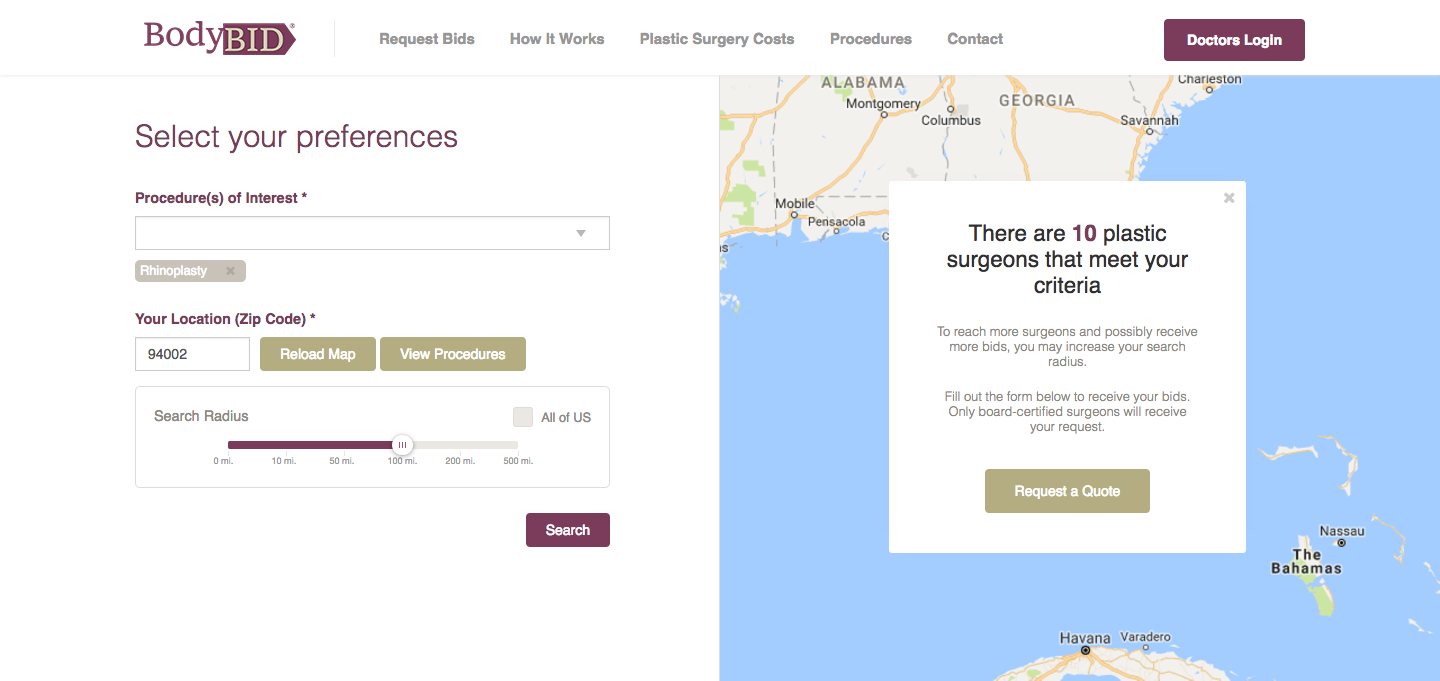
Task: Select the Procedures nav link
Action: coord(871,39)
